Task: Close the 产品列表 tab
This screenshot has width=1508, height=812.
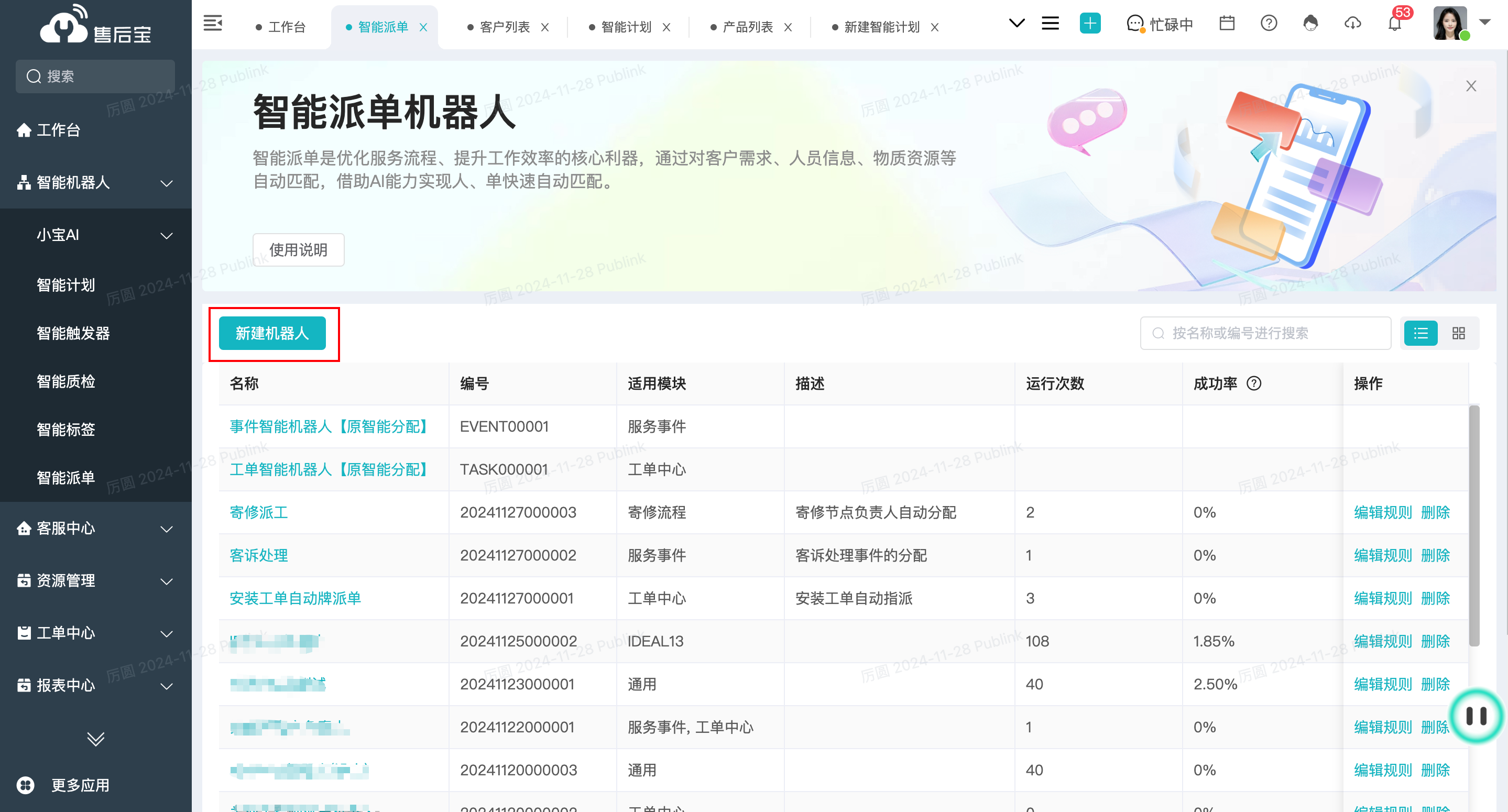Action: click(788, 28)
